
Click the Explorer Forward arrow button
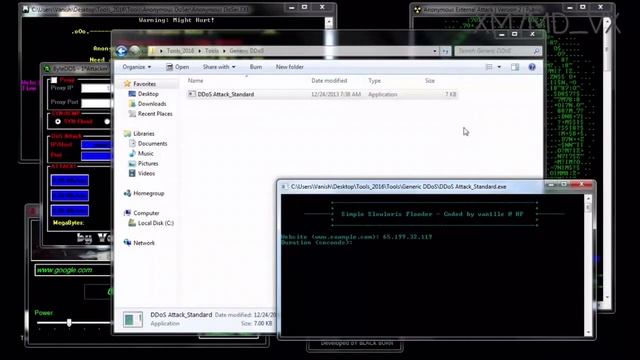coord(135,51)
